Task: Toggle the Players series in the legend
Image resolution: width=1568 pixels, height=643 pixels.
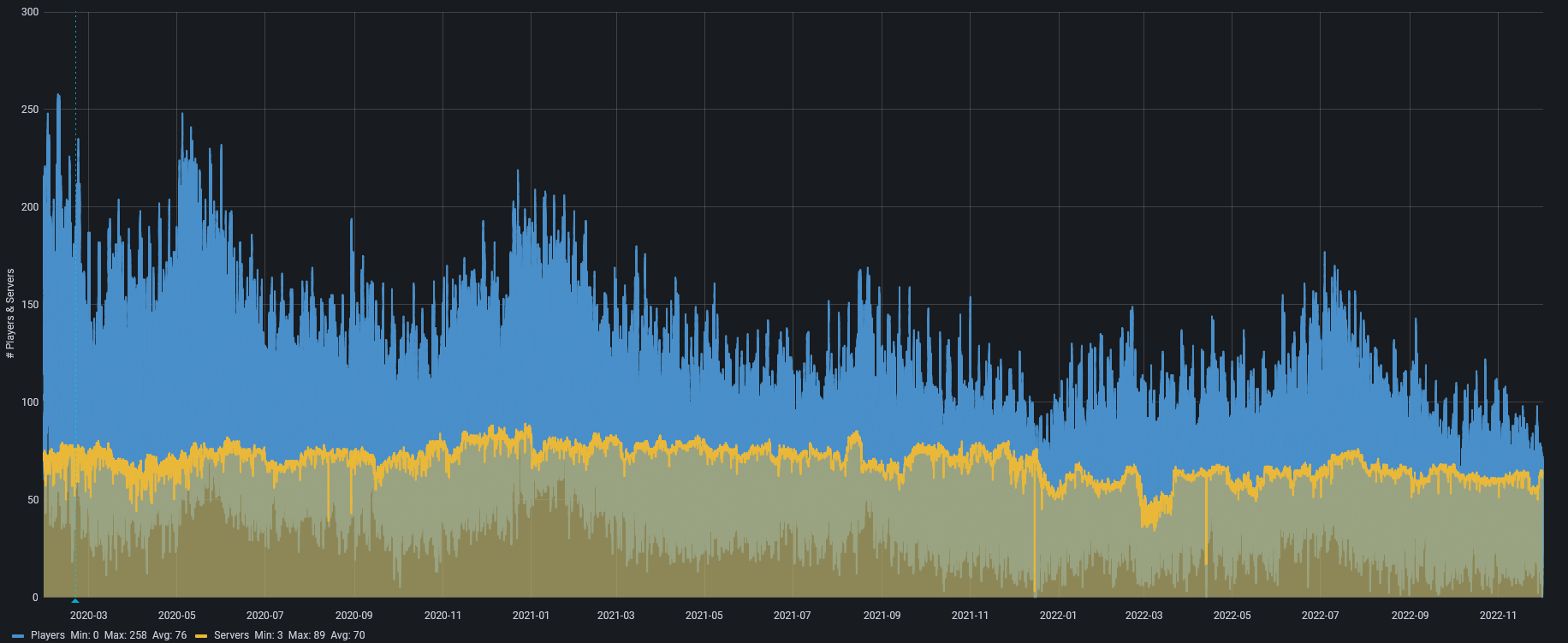Action: coord(48,635)
